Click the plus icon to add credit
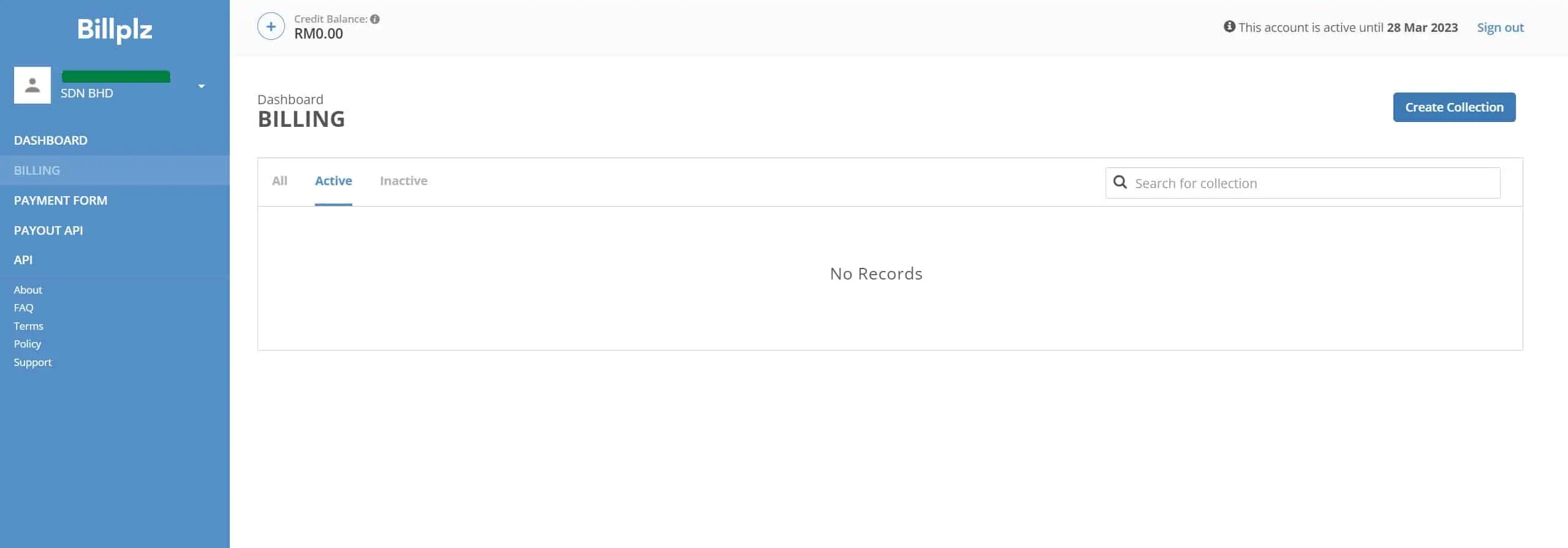The image size is (1568, 548). coord(271,26)
